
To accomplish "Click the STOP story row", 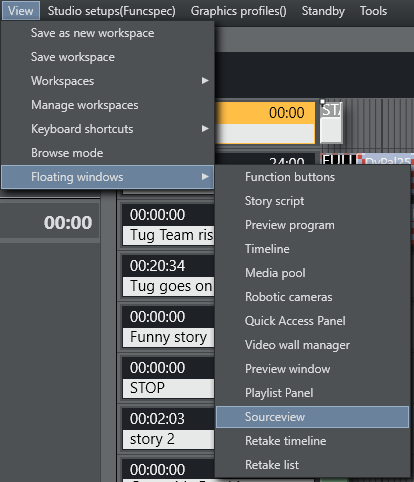I will point(168,388).
